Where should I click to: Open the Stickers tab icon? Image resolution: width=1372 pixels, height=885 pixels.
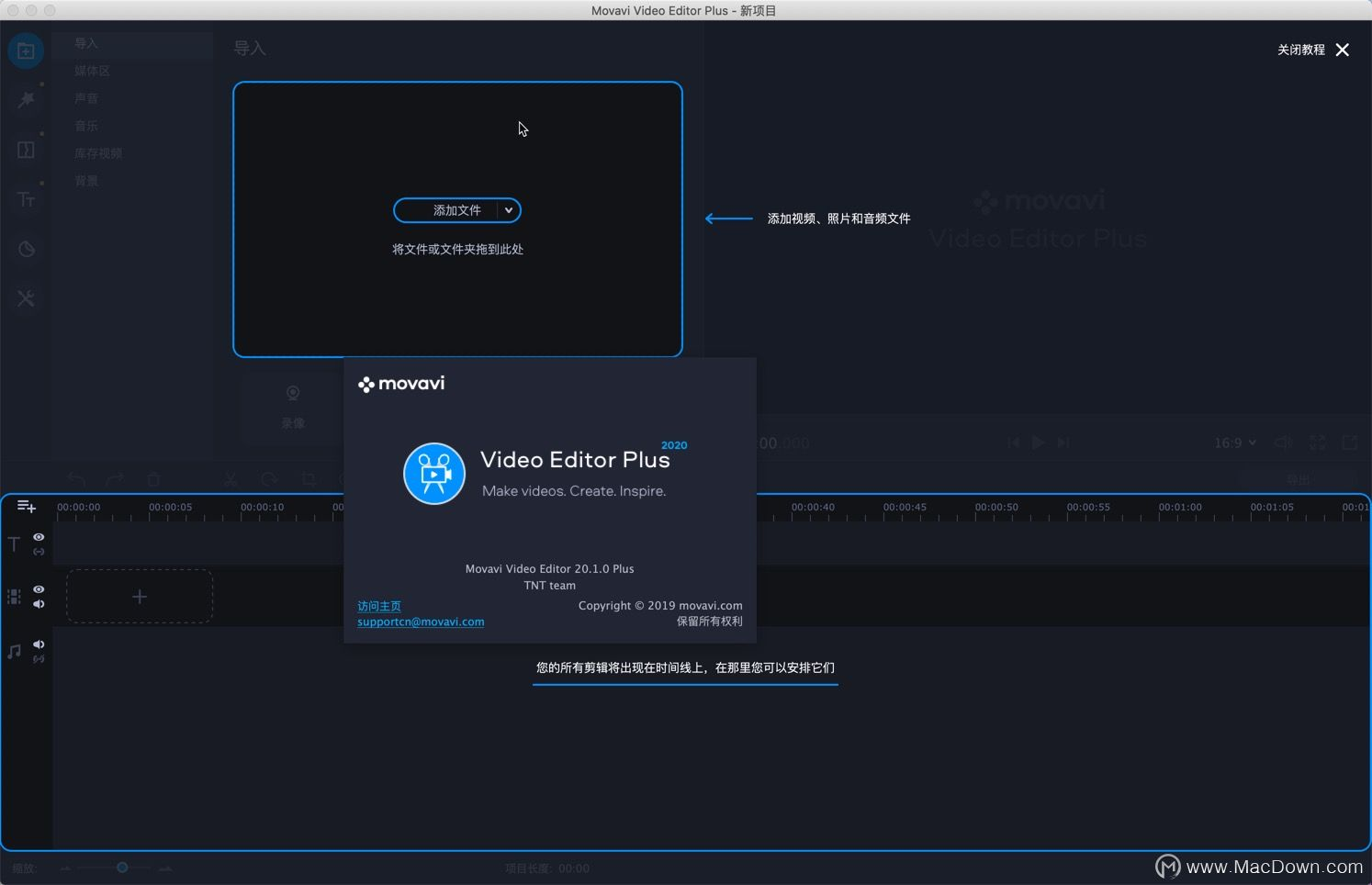(26, 249)
